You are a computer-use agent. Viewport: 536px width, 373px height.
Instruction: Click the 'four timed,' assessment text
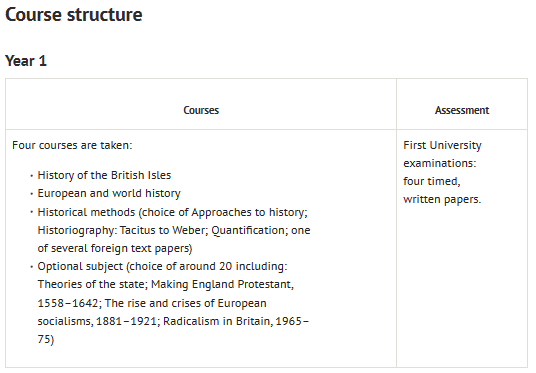click(x=432, y=181)
